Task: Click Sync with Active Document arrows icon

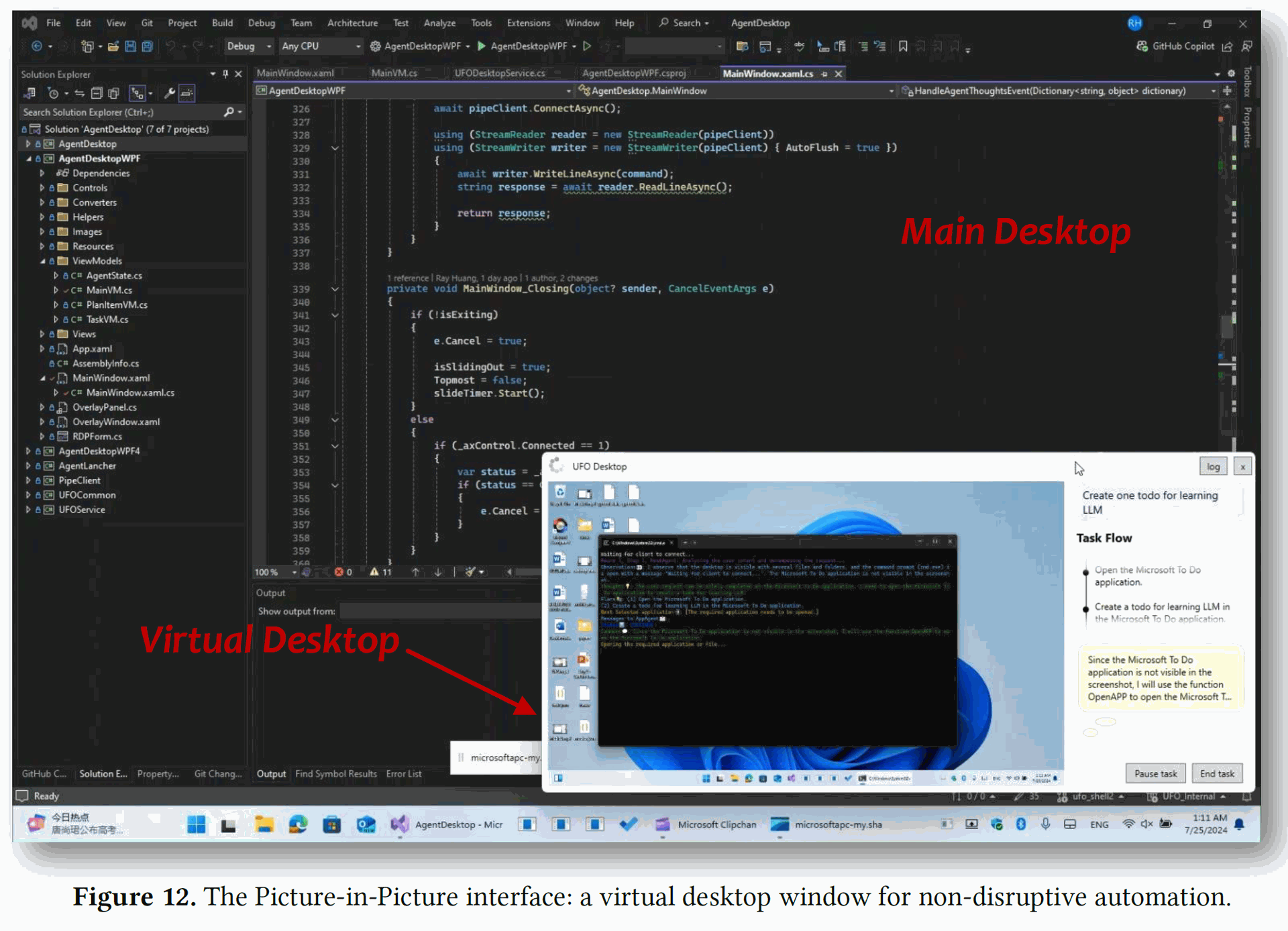Action: coord(79,93)
